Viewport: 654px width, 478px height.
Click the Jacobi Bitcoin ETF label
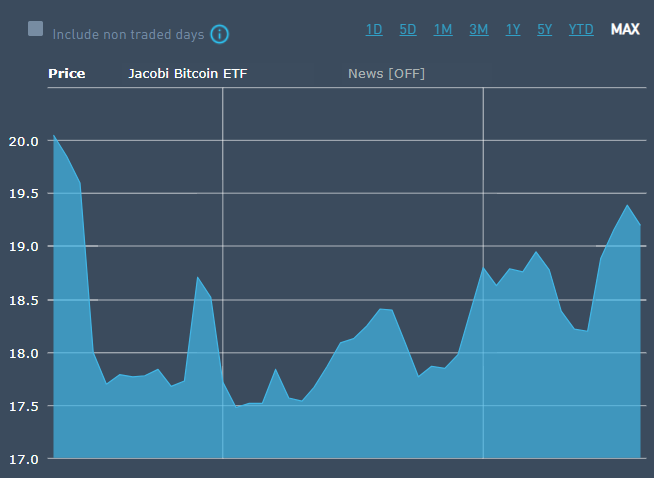point(188,73)
